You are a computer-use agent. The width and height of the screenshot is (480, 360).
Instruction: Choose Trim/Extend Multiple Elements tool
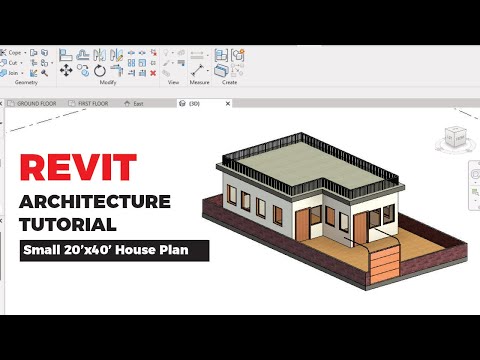[x=142, y=73]
